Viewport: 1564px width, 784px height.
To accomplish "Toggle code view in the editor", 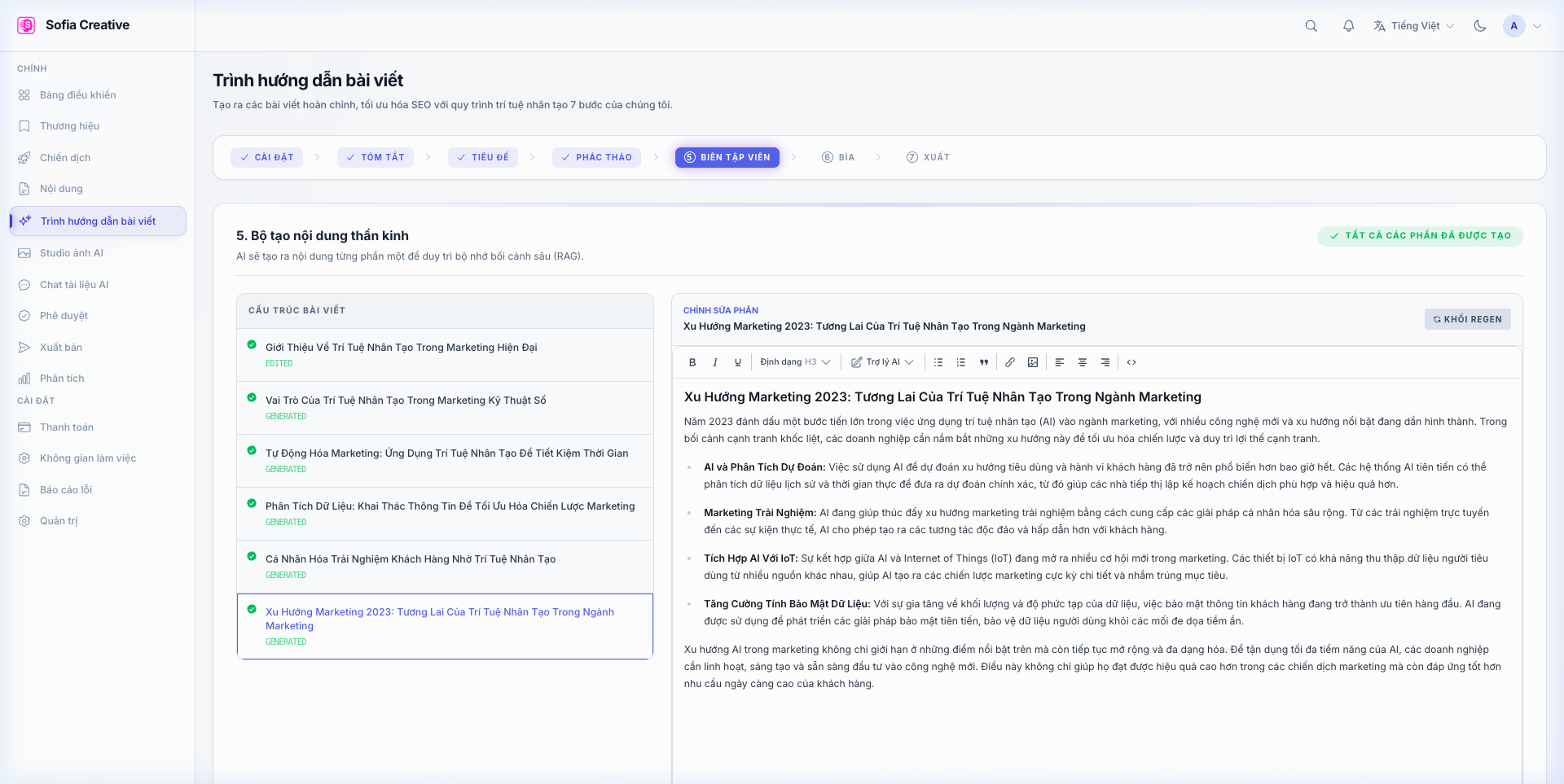I will [1131, 361].
